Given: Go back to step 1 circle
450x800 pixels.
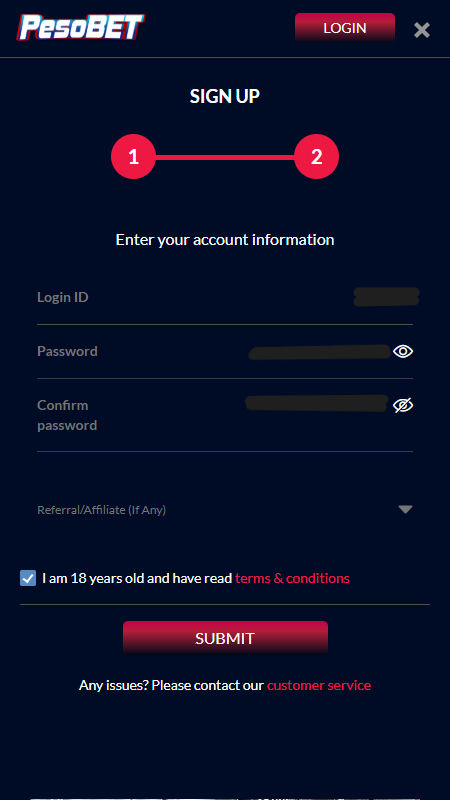Looking at the screenshot, I should click(133, 157).
